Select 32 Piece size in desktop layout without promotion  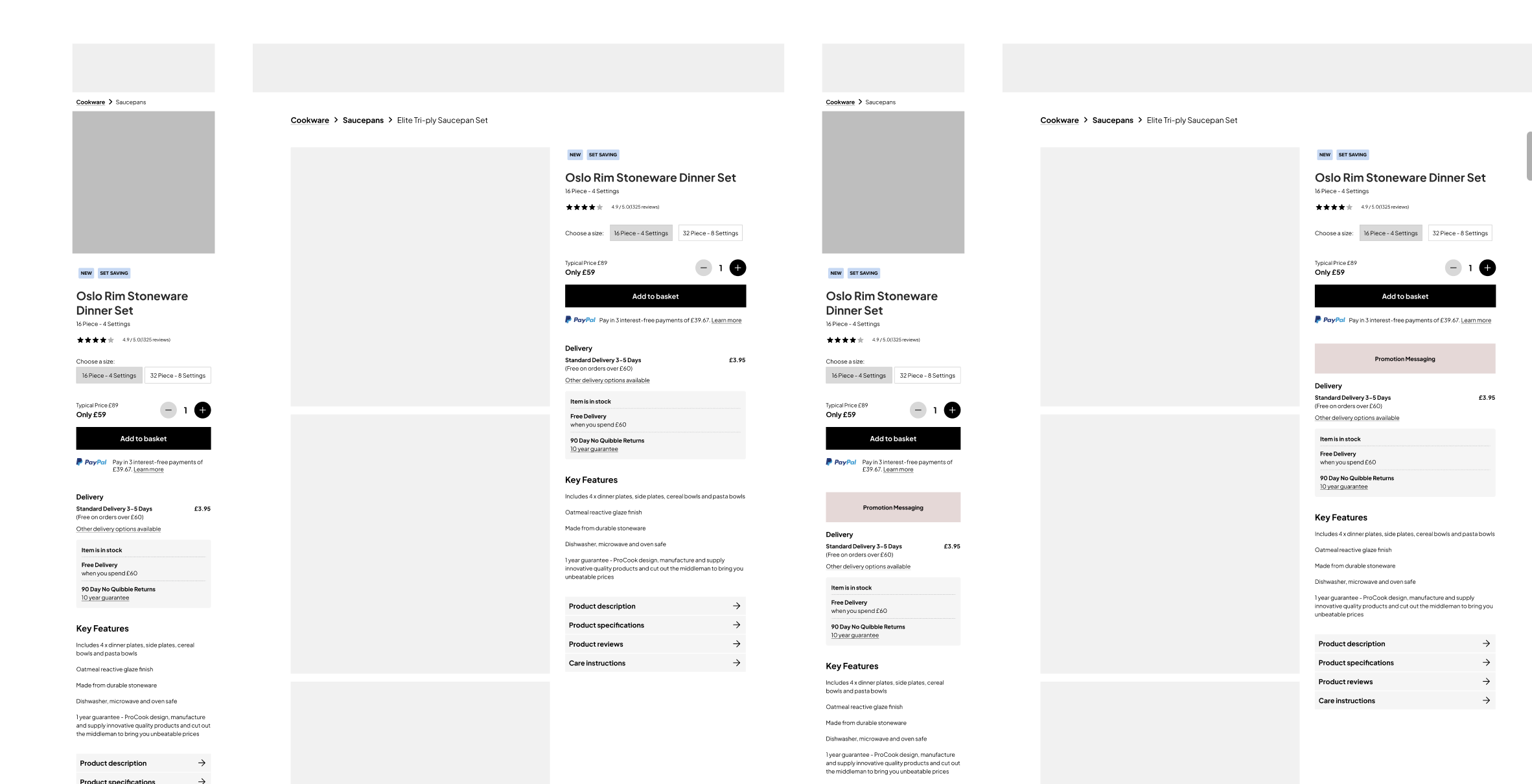pos(710,233)
